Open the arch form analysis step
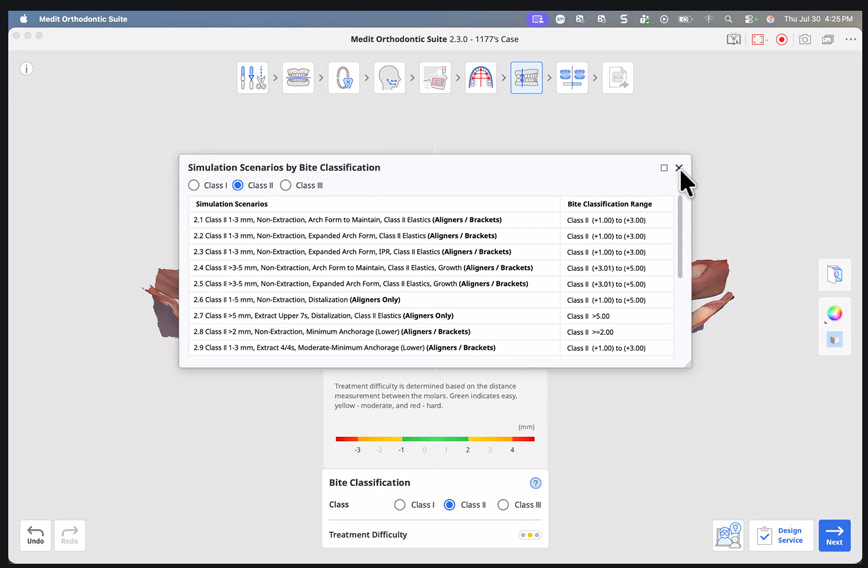The height and width of the screenshot is (568, 868). pos(480,78)
